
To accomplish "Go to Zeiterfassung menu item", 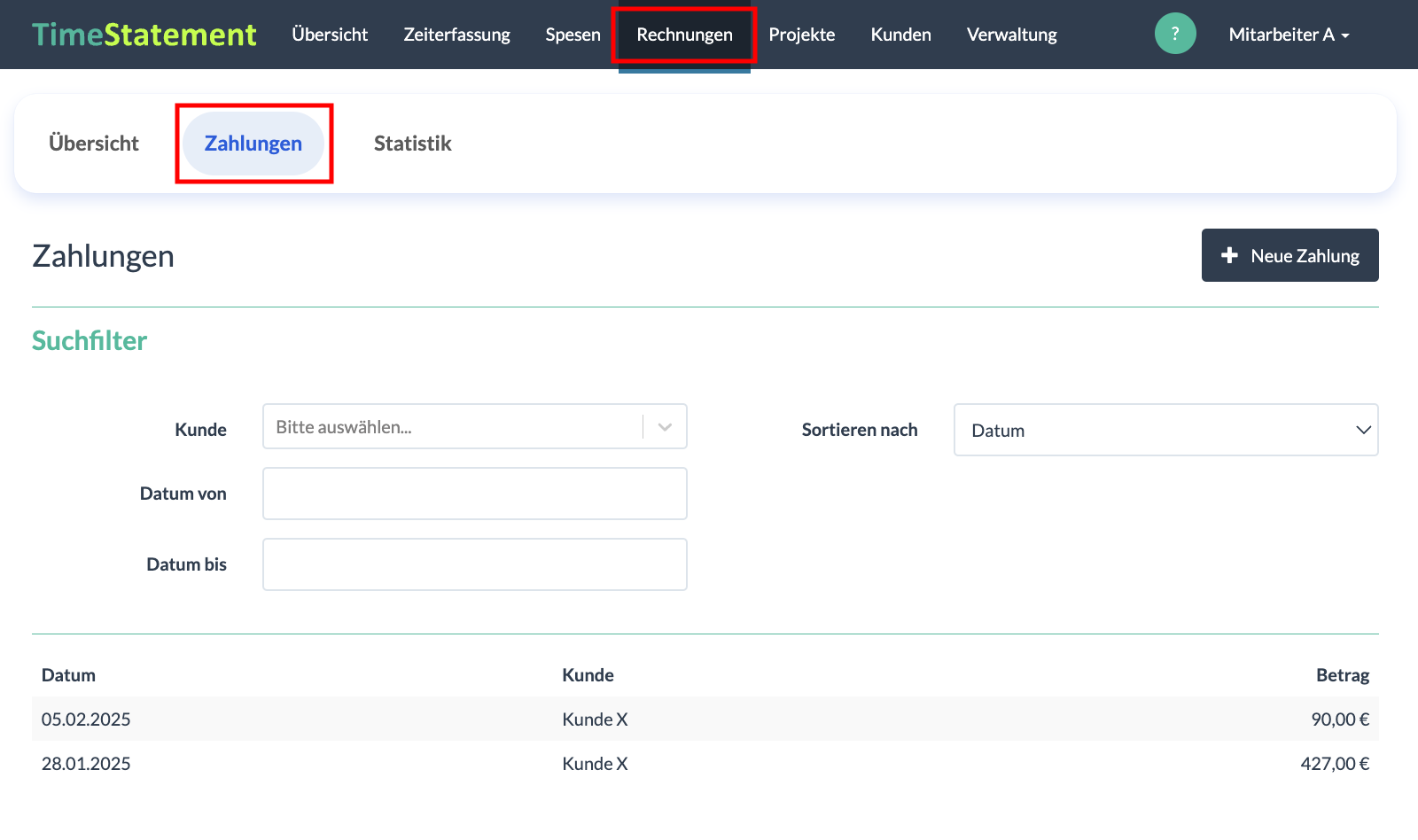I will point(456,35).
